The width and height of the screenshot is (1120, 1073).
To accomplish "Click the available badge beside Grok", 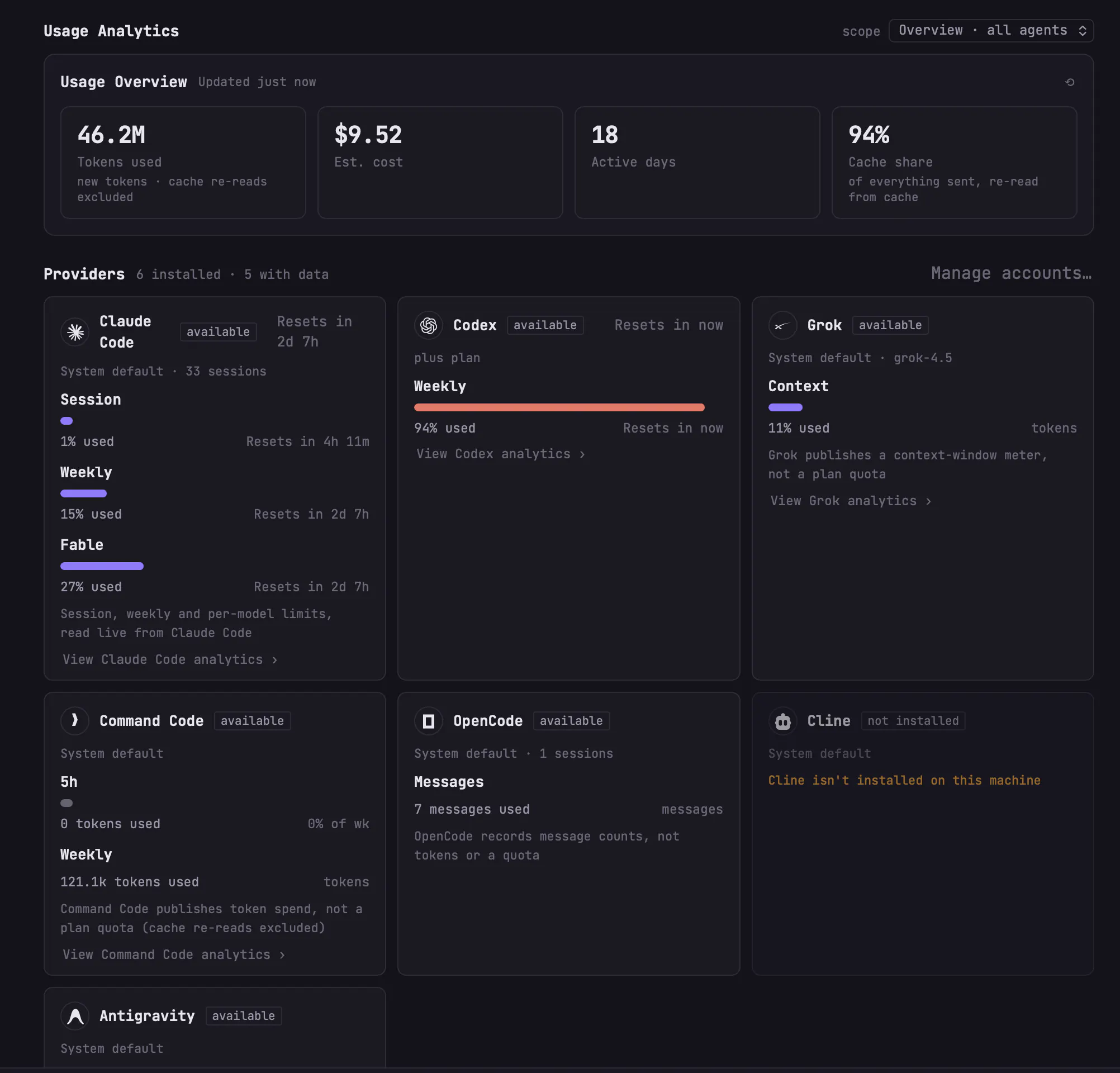I will coord(890,325).
